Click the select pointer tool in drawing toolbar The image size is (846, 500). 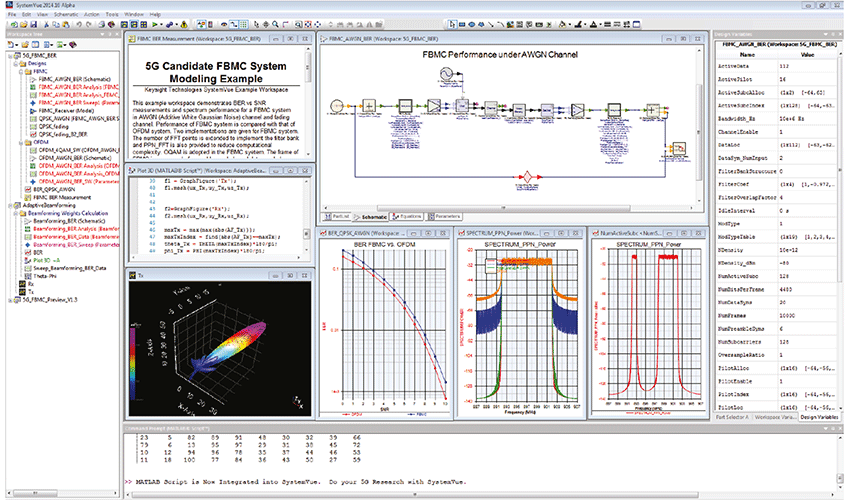click(452, 24)
